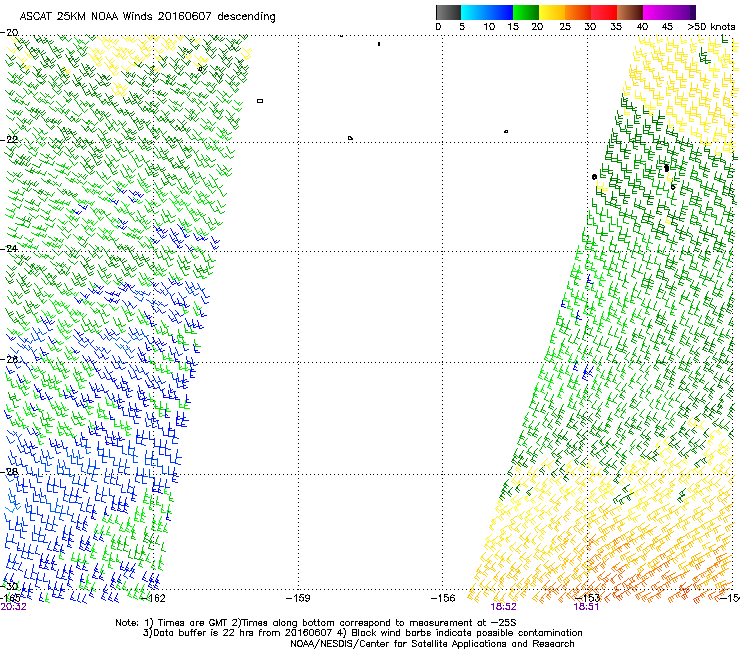Screen dimensions: 740x650
Task: Click the cyan-to-blue 5–15 knots color segment
Action: point(487,12)
